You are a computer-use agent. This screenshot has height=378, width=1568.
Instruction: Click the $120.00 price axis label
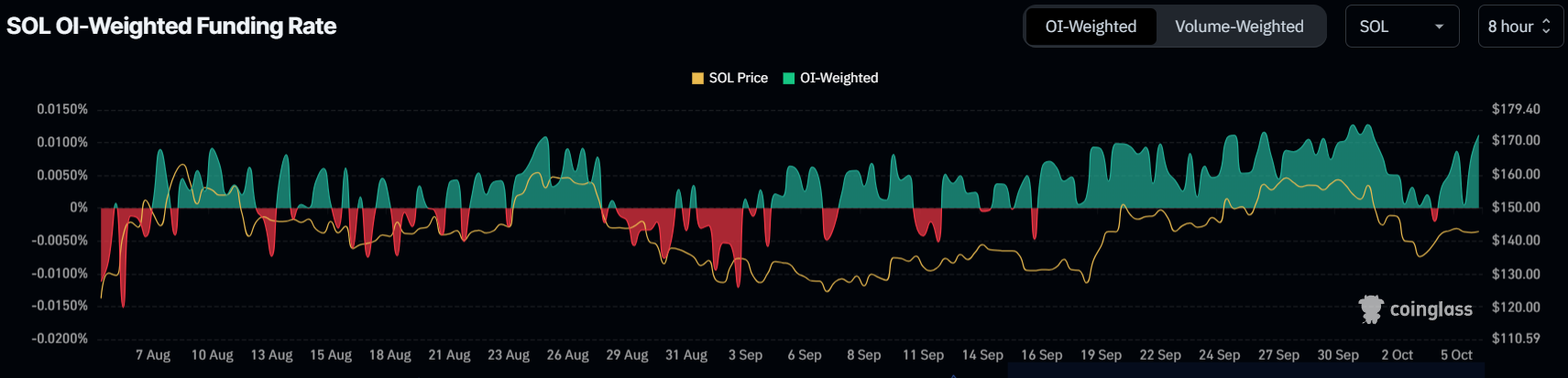(x=1516, y=308)
